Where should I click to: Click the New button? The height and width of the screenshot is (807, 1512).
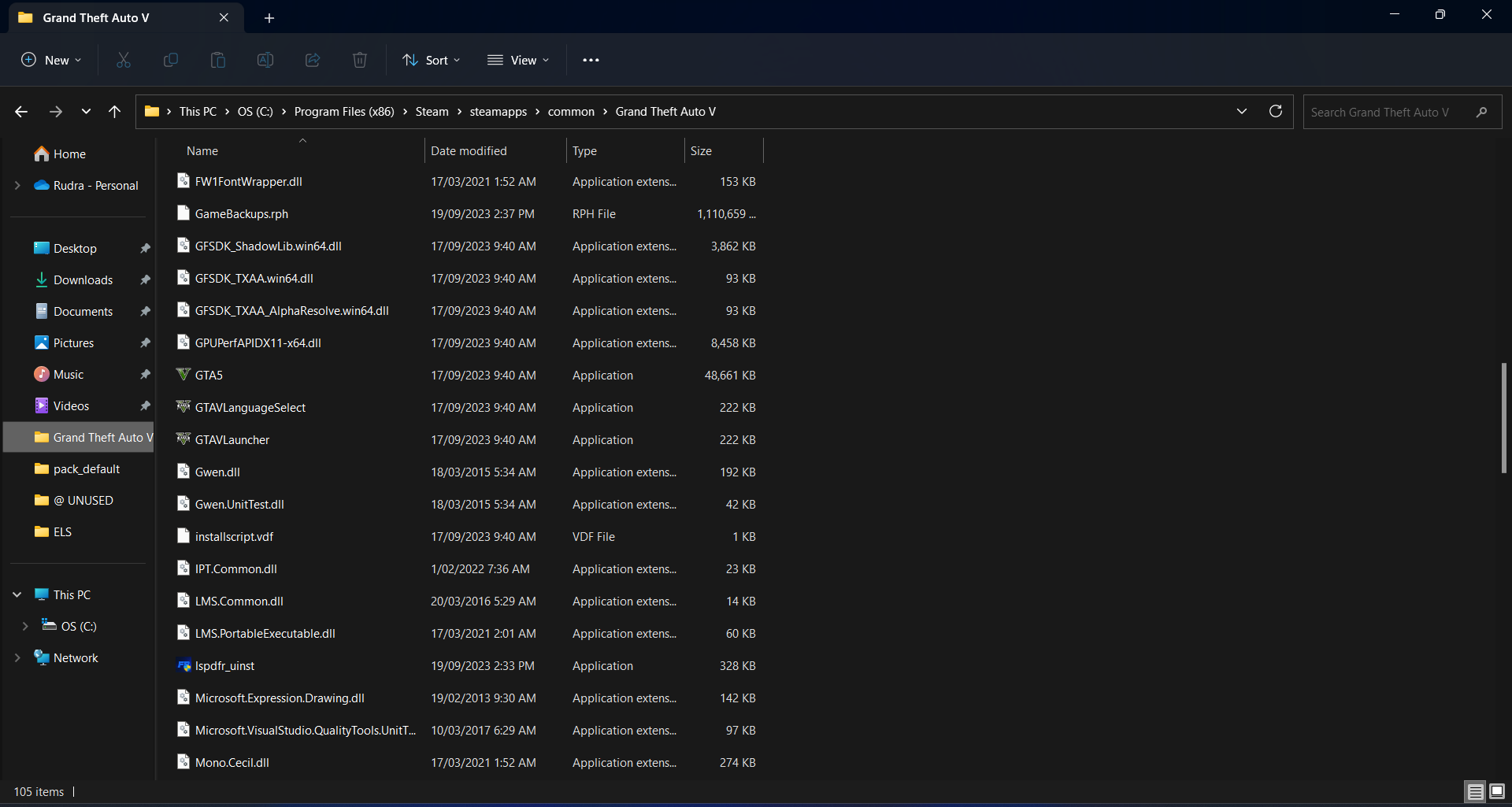click(51, 60)
